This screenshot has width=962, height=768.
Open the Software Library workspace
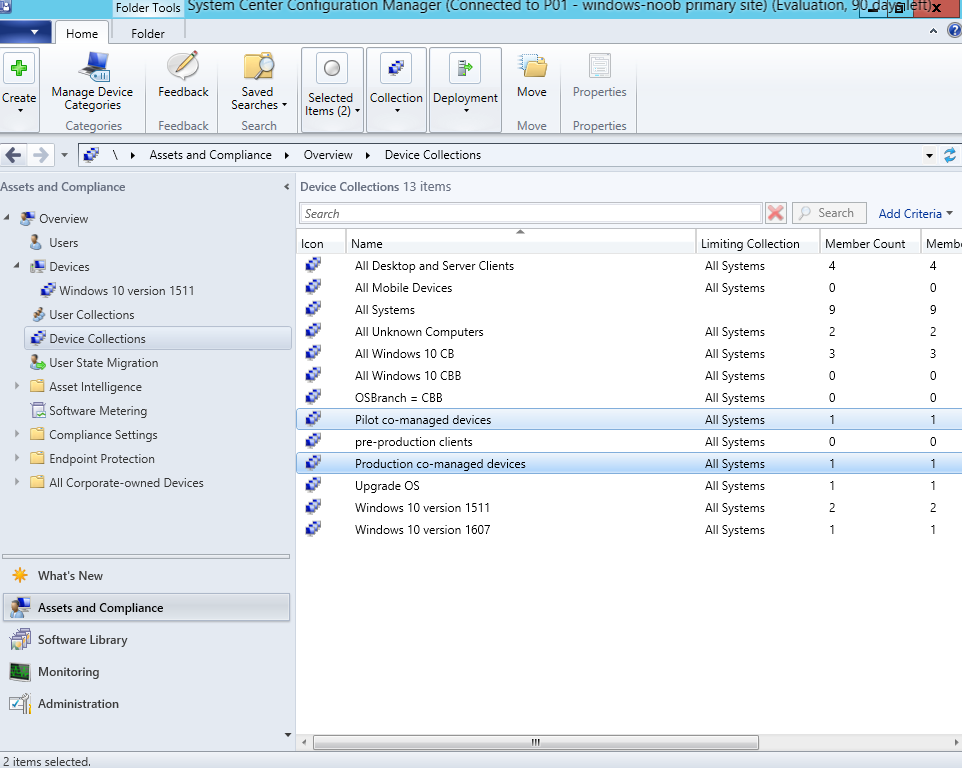pos(146,640)
